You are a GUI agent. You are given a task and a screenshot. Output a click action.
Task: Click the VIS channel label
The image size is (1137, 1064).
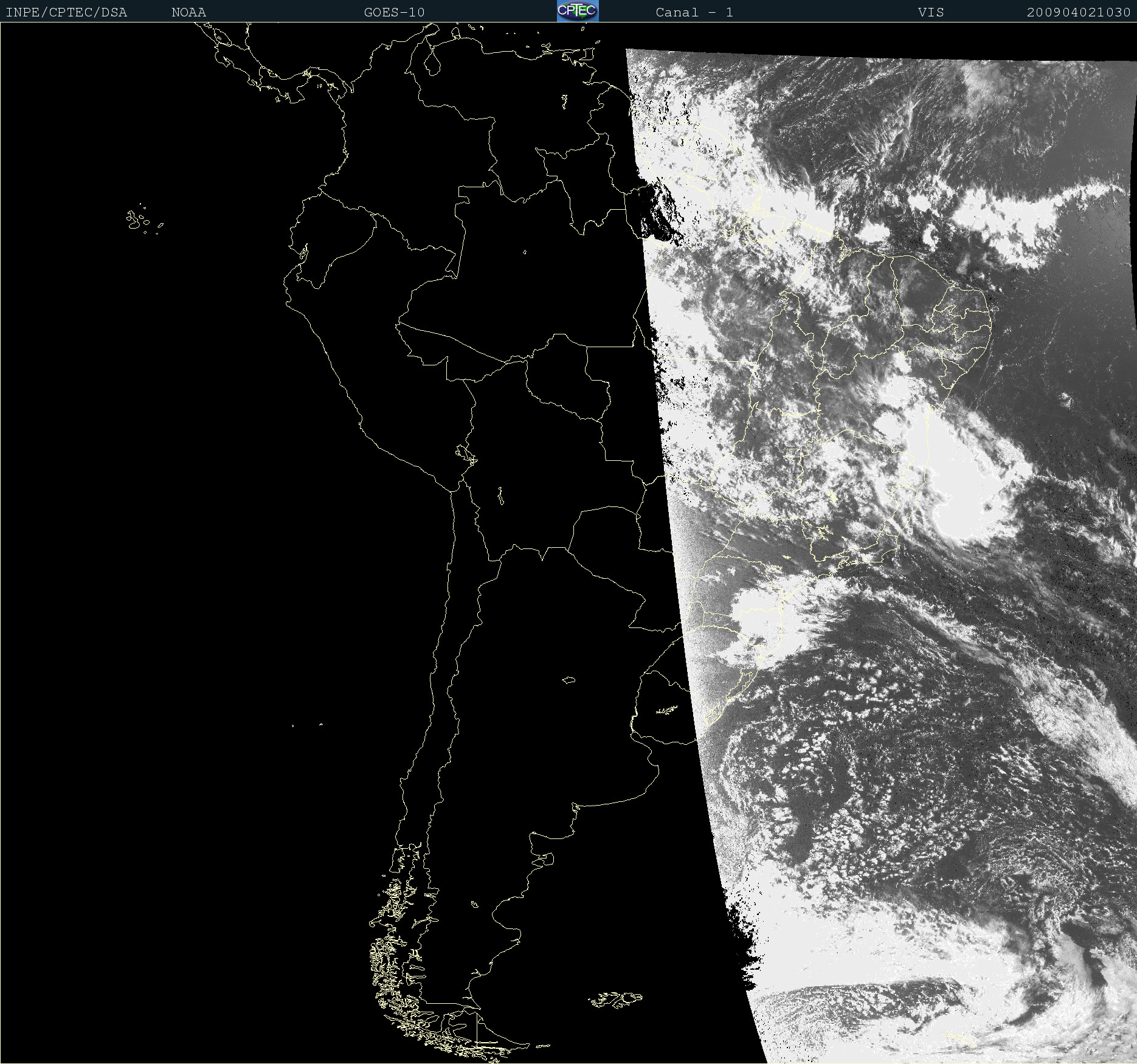point(931,12)
